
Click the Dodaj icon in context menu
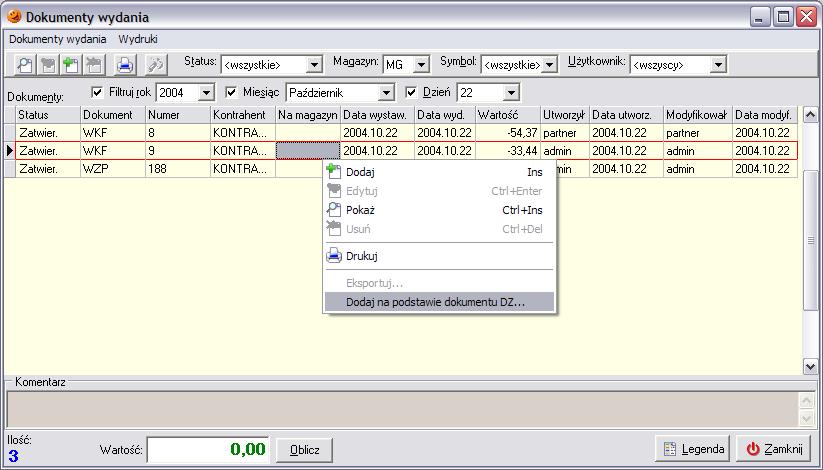[333, 171]
